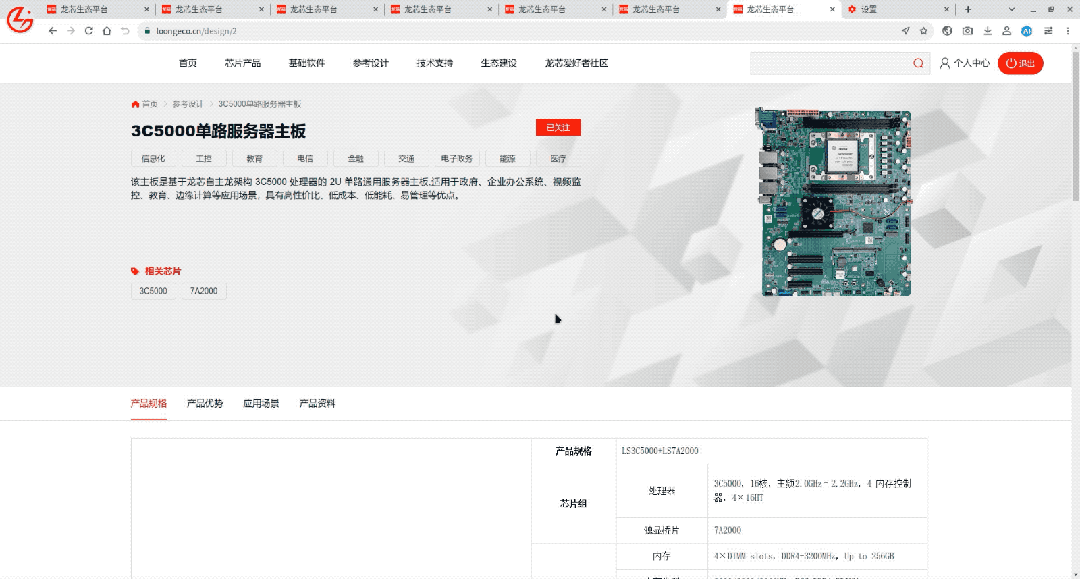Image resolution: width=1080 pixels, height=579 pixels.
Task: Open the 3C5000 related chip tag
Action: [153, 291]
